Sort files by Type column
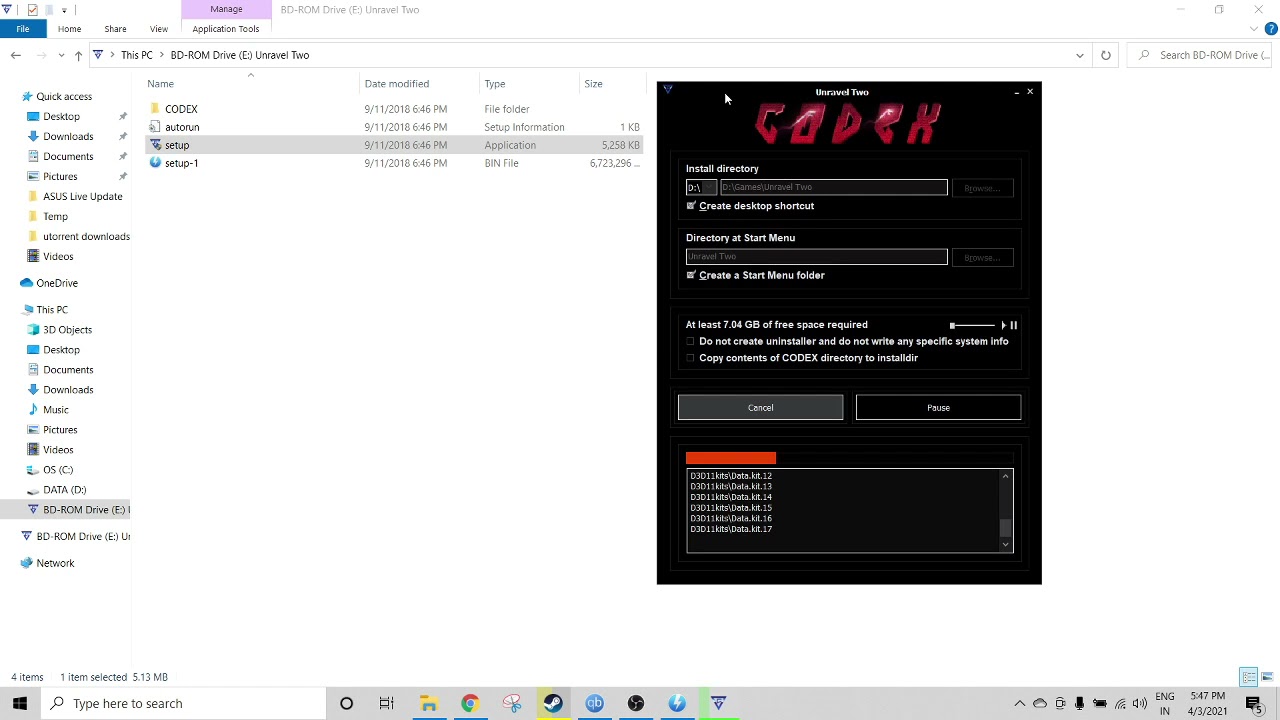The height and width of the screenshot is (720, 1280). tap(495, 84)
